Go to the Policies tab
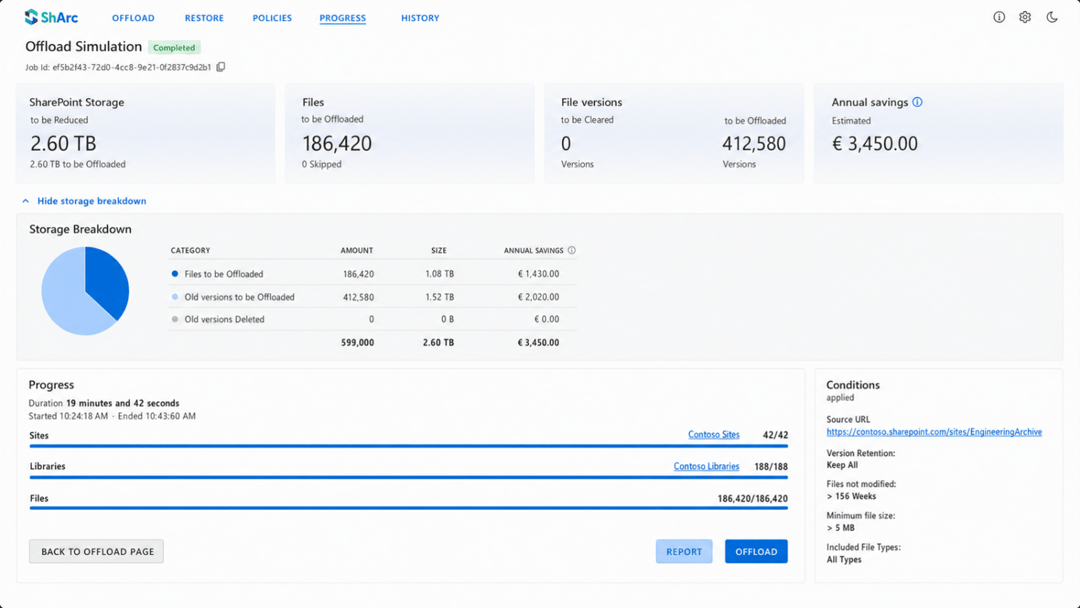Viewport: 1080px width, 608px height. [x=272, y=18]
